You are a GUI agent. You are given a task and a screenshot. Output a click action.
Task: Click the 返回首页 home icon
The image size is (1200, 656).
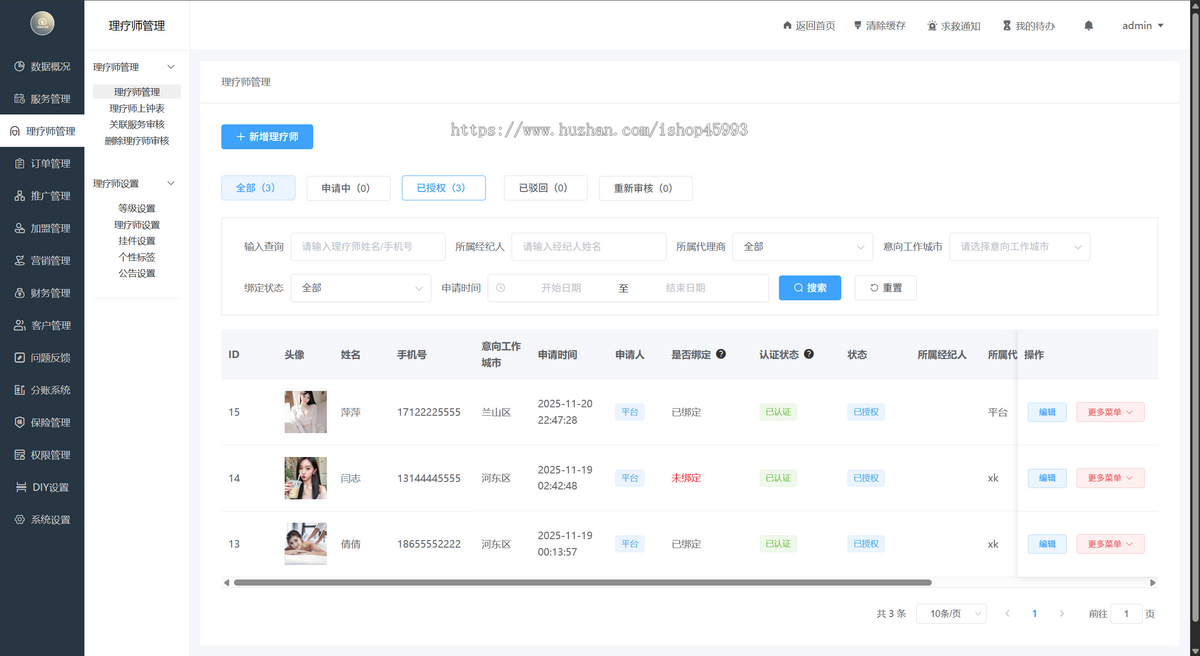pos(787,26)
